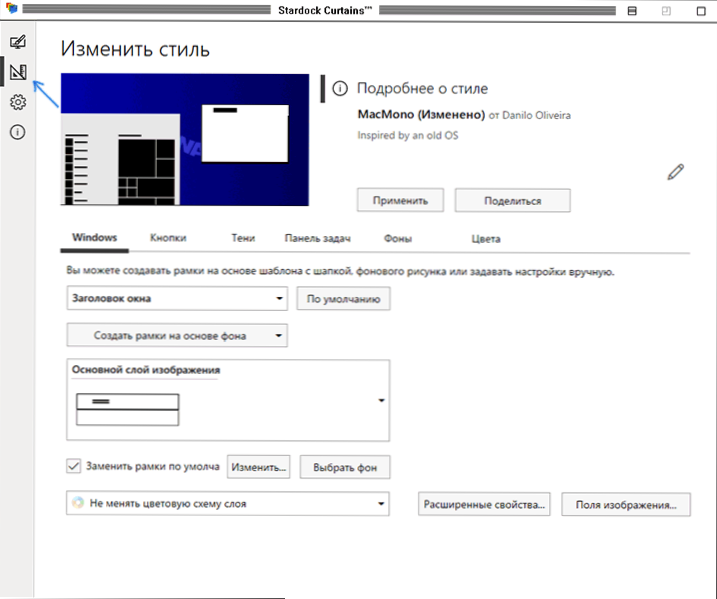Click the author name Danilo Oliveira
The width and height of the screenshot is (717, 599).
[536, 115]
